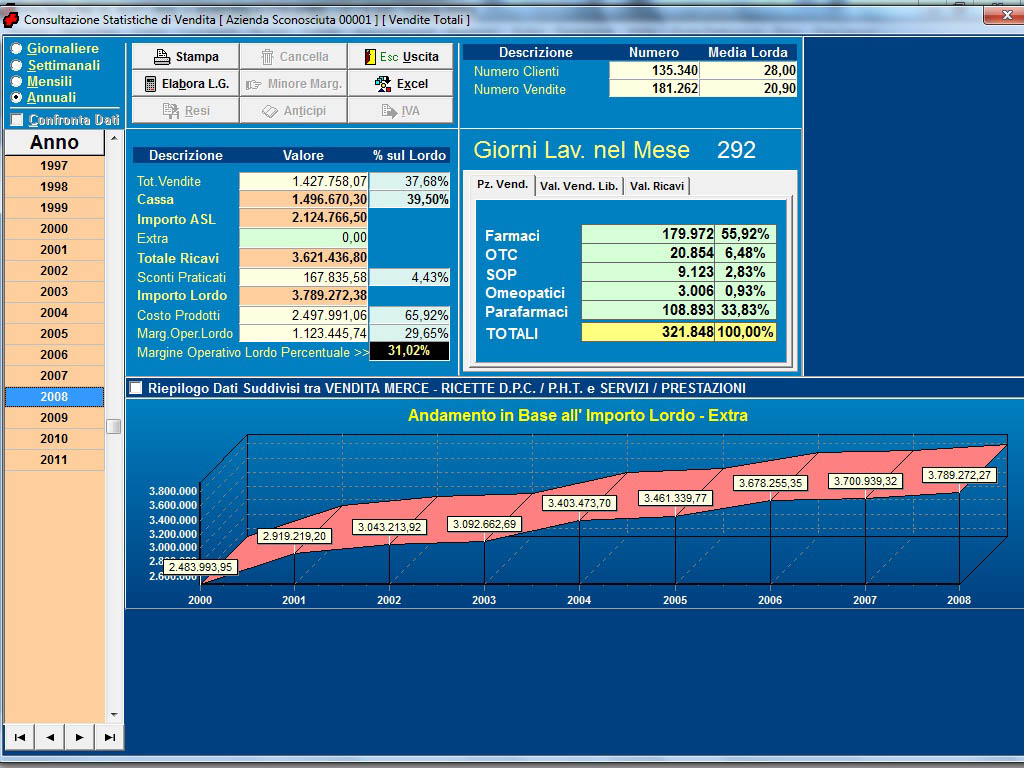
Task: Select the Giornaliere radio option
Action: point(16,48)
